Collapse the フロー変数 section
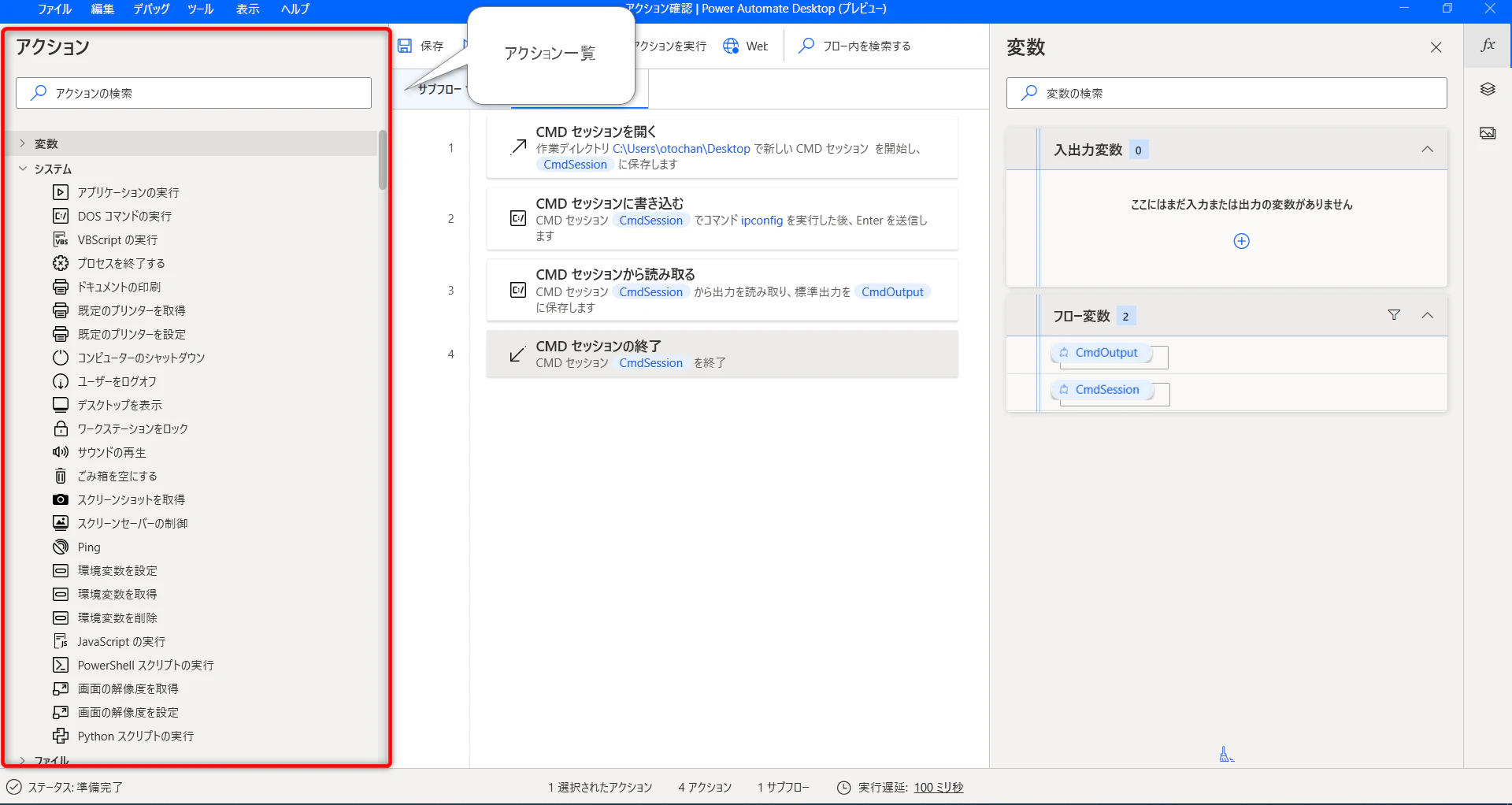Viewport: 1512px width, 805px height. point(1427,315)
